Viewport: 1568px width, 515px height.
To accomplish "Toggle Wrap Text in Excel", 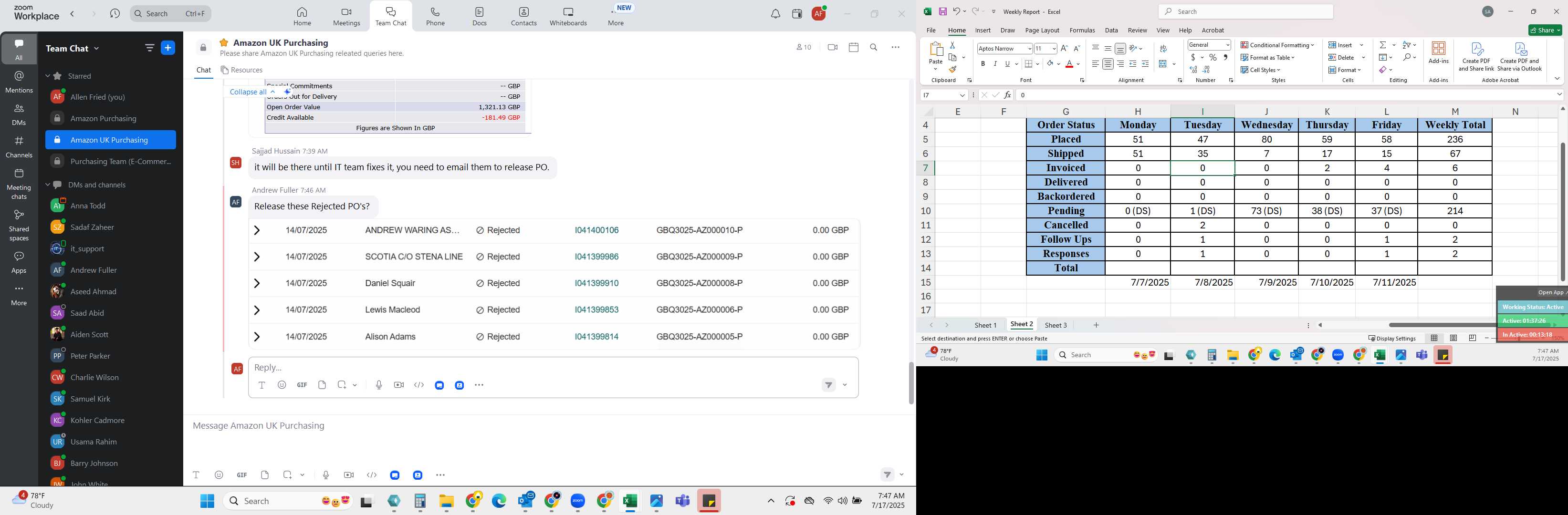I will [1163, 49].
